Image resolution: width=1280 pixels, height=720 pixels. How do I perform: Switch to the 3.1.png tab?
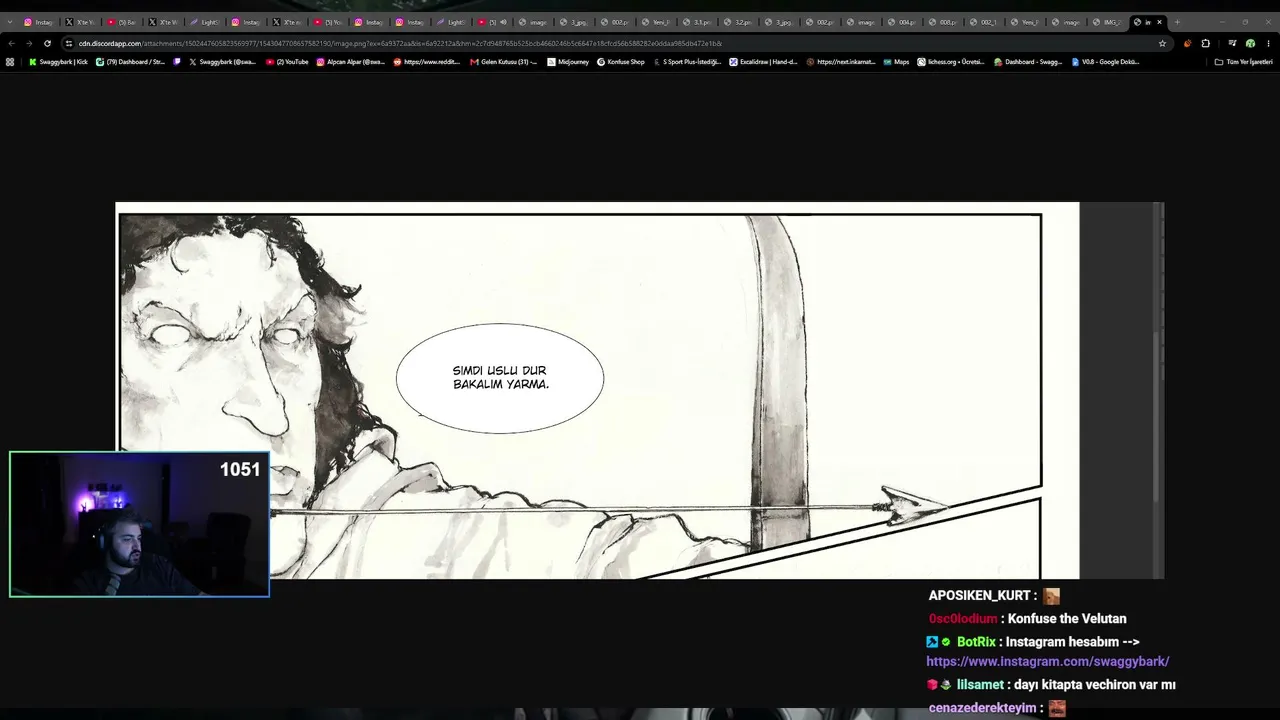[698, 22]
